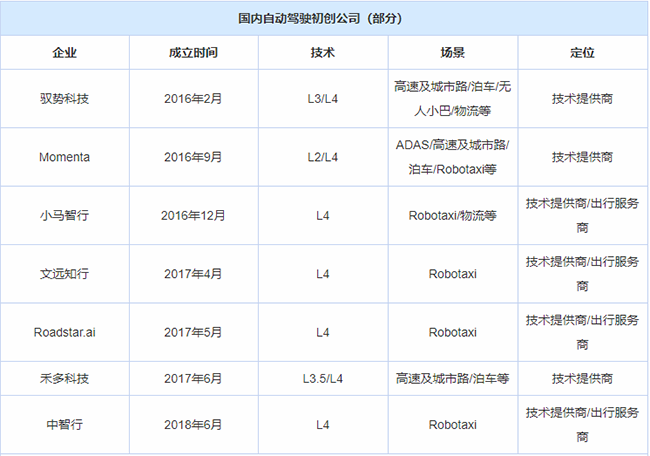
Task: Select 高速及城市路/泊车/无人小巴/物流等 scenario cell
Action: point(453,99)
